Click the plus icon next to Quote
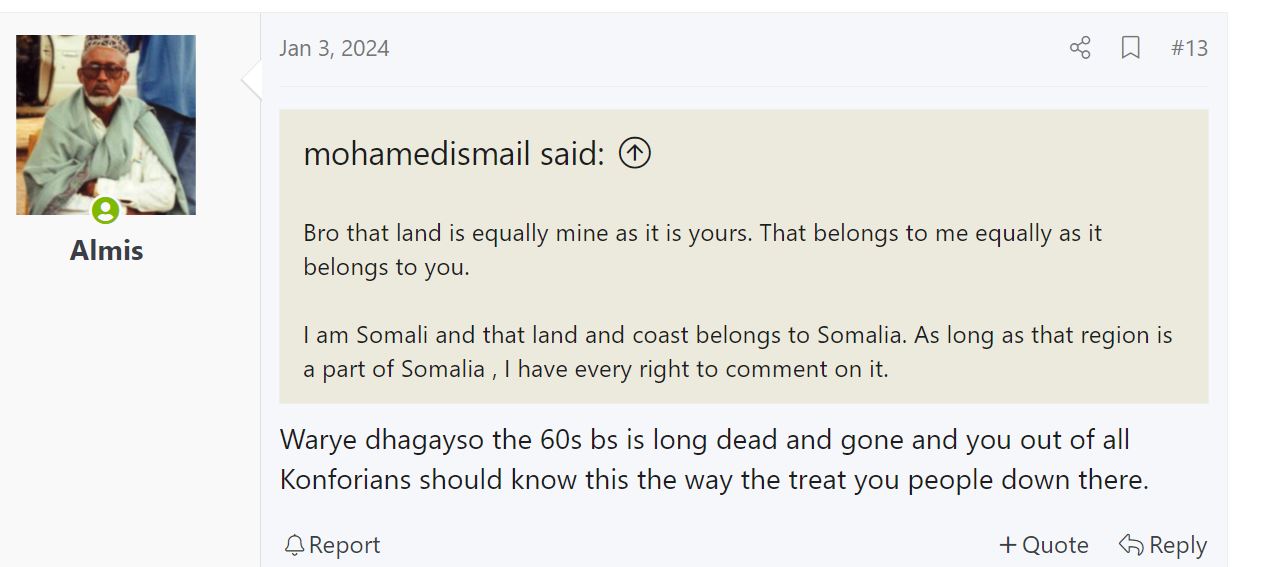Viewport: 1266px width, 567px height. point(1008,545)
